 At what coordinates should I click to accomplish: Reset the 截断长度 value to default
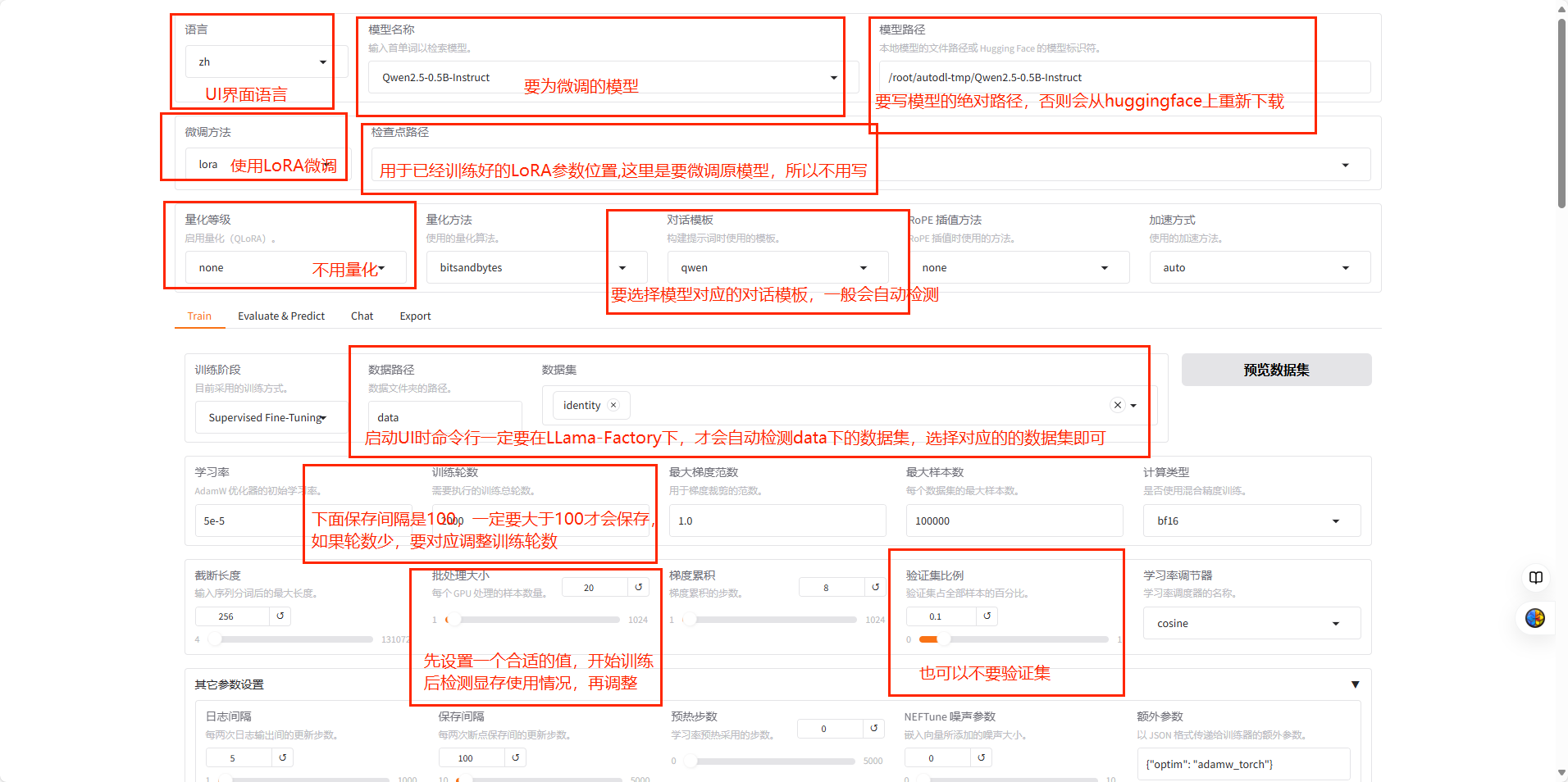point(280,616)
